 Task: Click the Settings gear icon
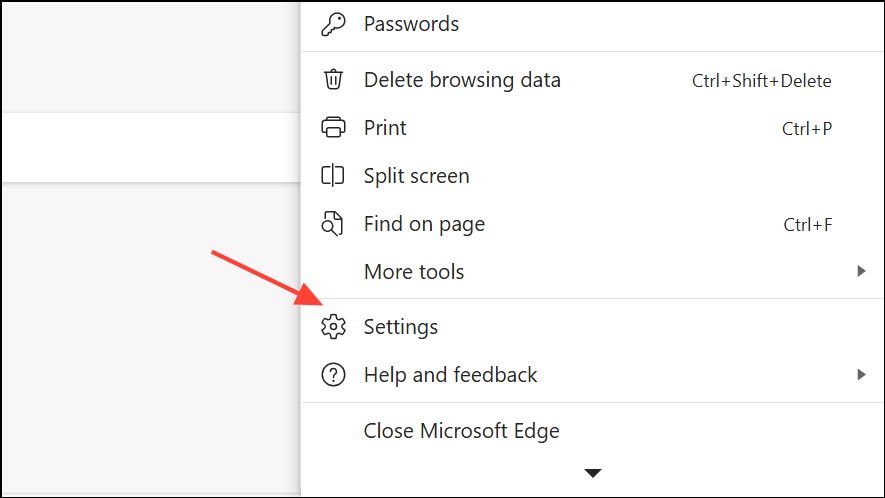click(x=332, y=327)
